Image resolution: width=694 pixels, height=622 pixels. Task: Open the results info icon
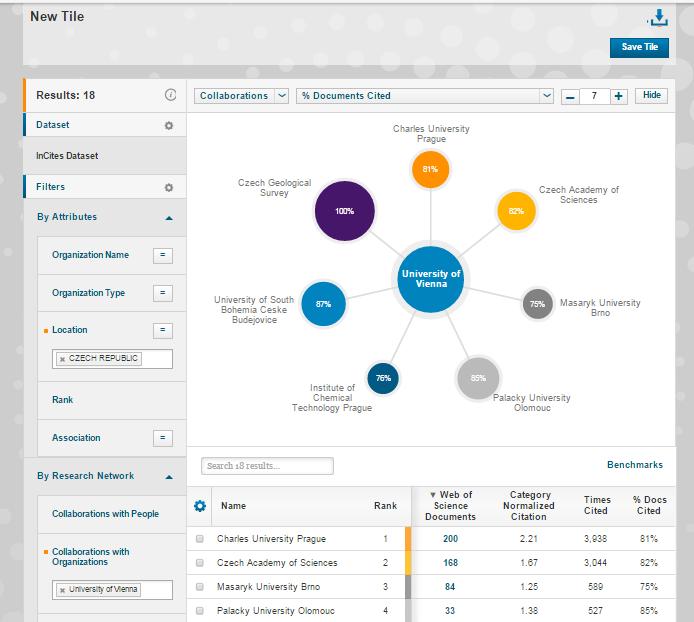(x=170, y=95)
